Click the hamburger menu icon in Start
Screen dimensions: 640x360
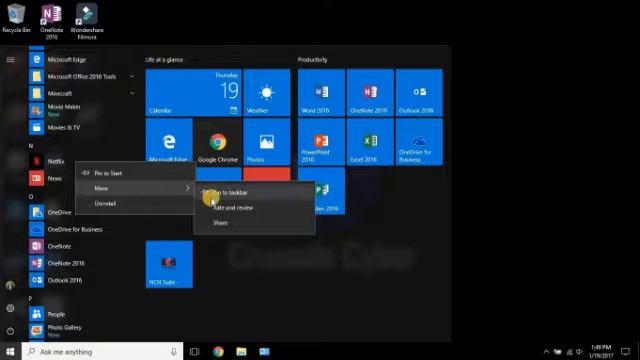point(10,60)
